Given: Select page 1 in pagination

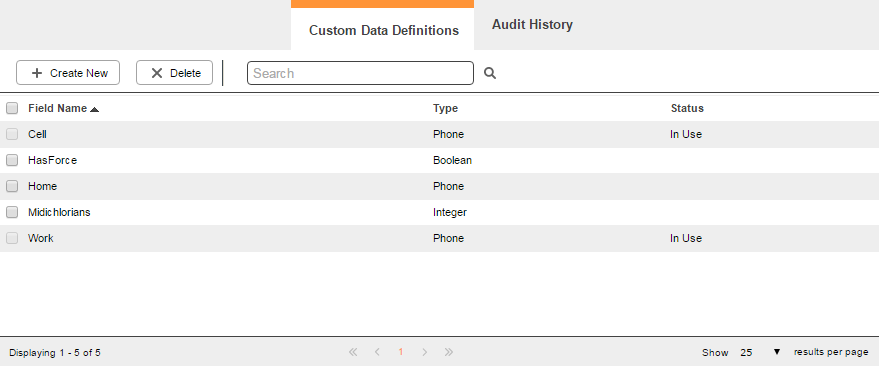Looking at the screenshot, I should 400,352.
